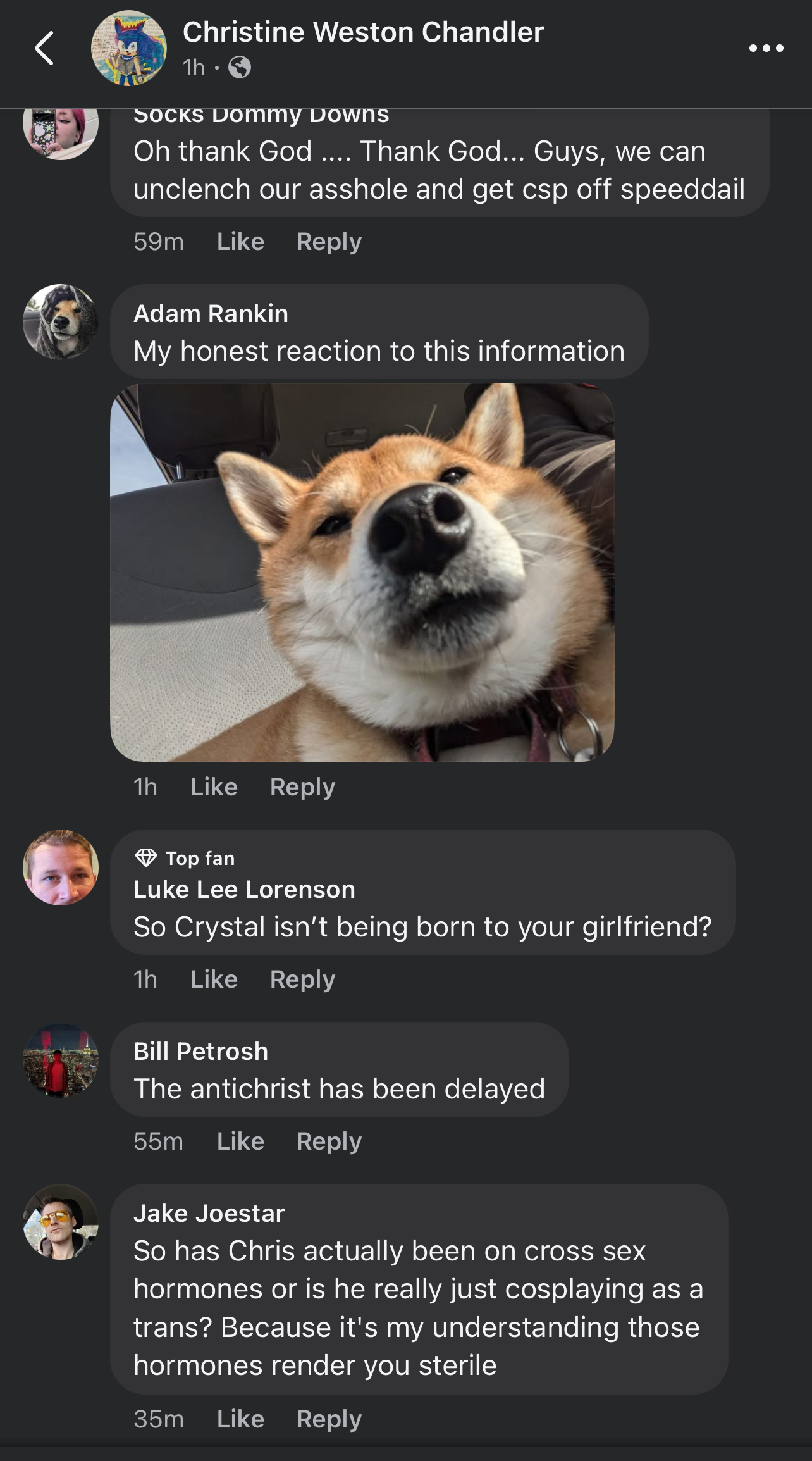Screen dimensions: 812x1461
Task: Open Bill Petrosh's profile avatar
Action: 61,1060
